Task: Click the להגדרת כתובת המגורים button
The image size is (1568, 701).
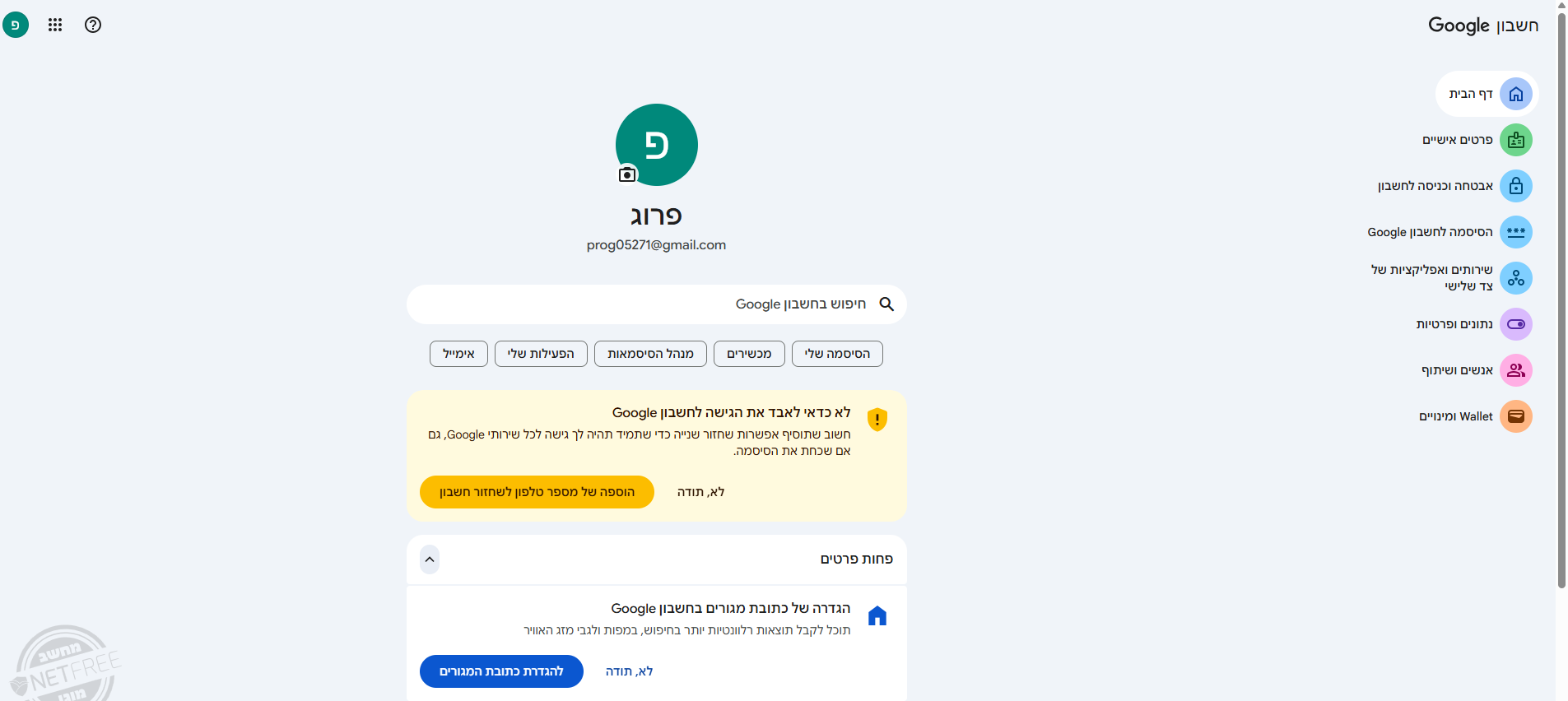Action: 501,671
